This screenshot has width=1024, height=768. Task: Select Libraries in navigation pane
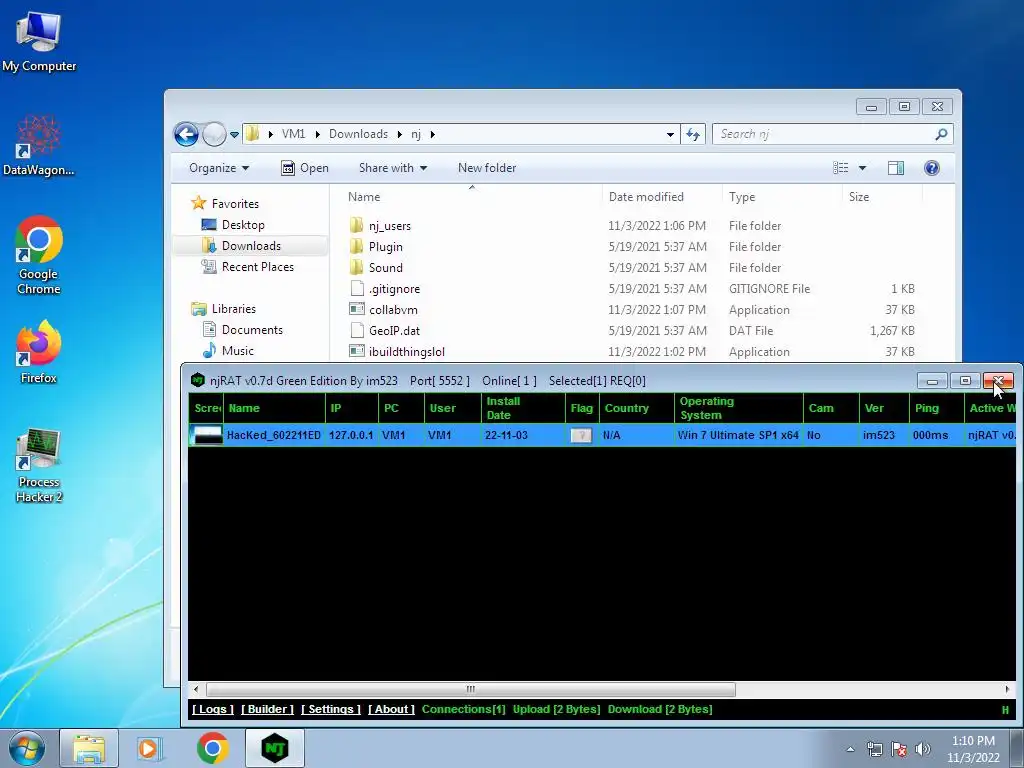coord(223,309)
